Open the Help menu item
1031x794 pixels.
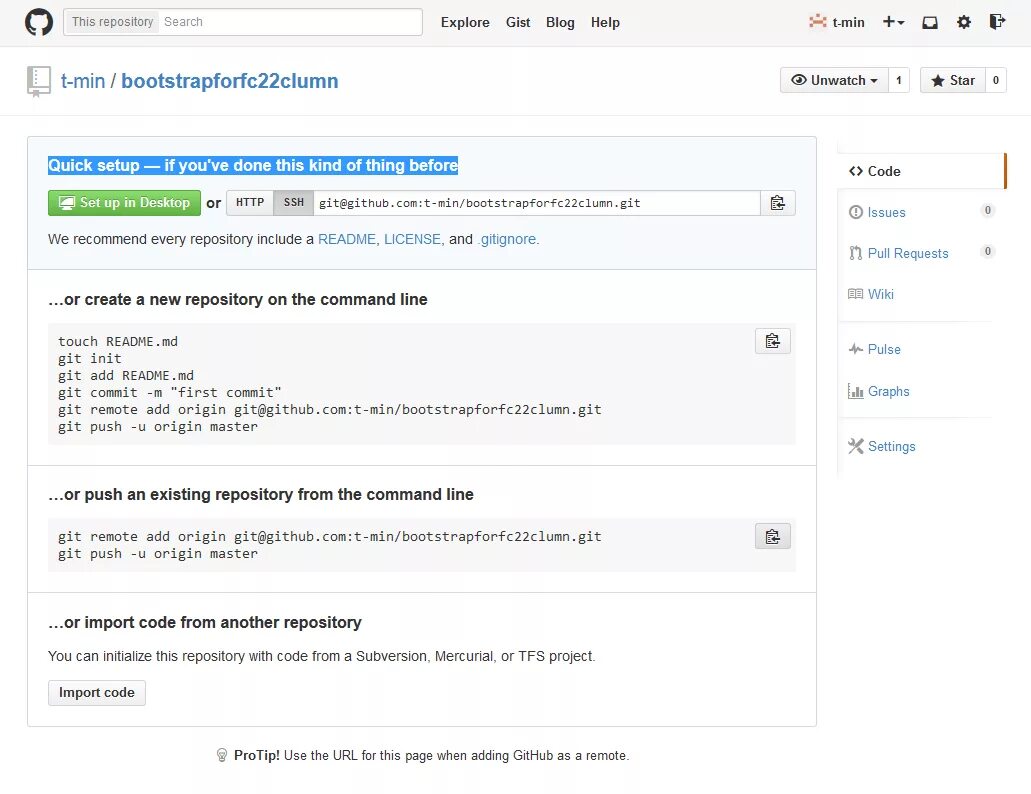click(605, 22)
